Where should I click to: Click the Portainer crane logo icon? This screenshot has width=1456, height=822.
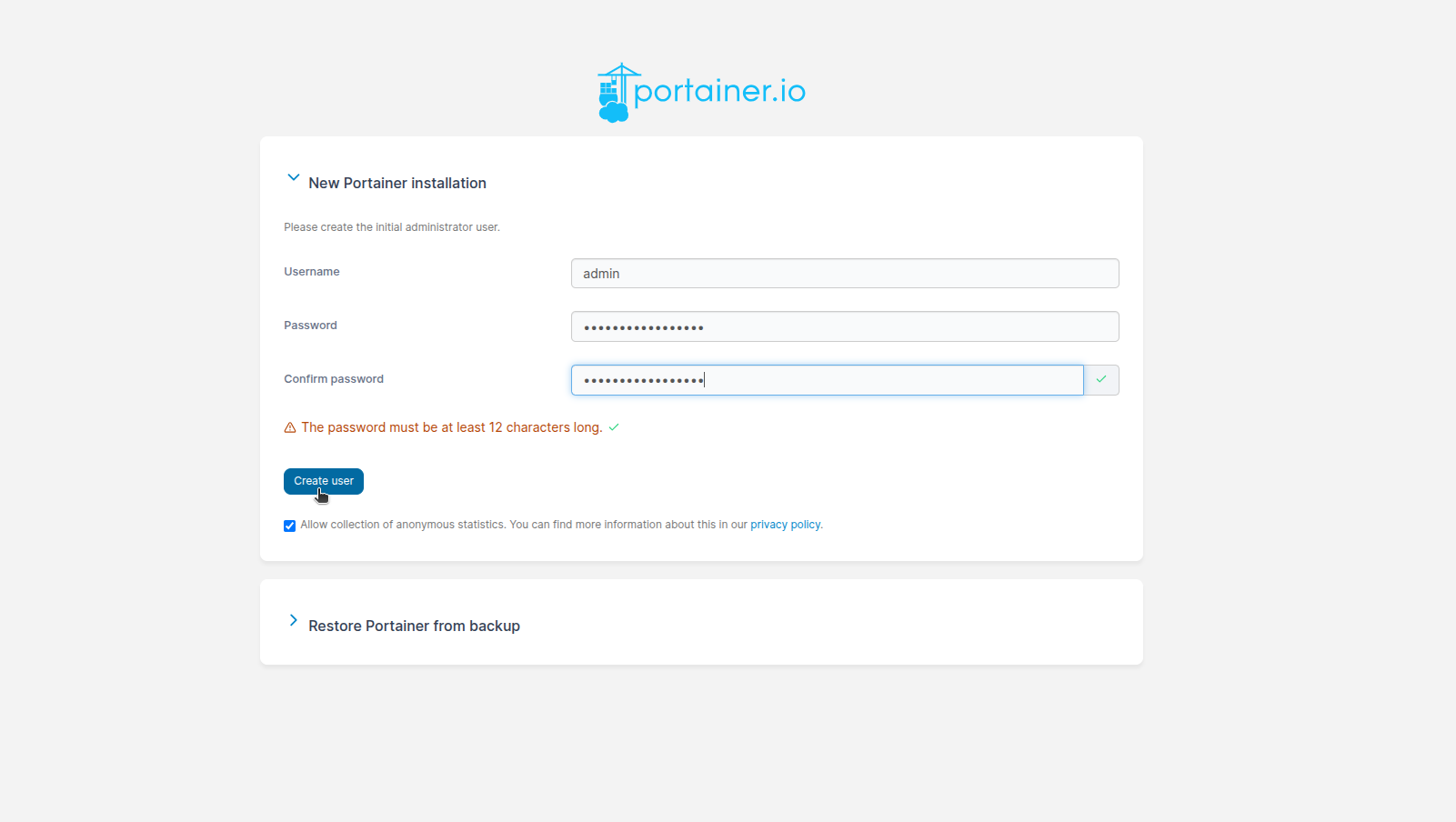[615, 93]
